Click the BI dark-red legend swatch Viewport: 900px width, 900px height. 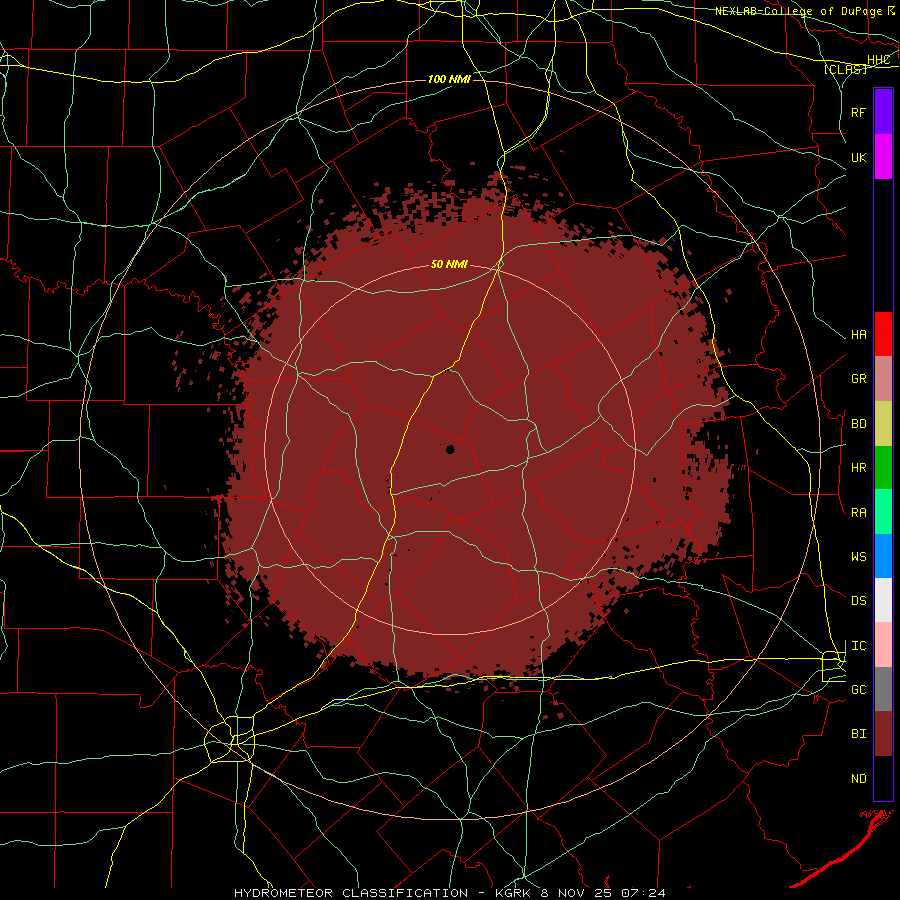883,734
